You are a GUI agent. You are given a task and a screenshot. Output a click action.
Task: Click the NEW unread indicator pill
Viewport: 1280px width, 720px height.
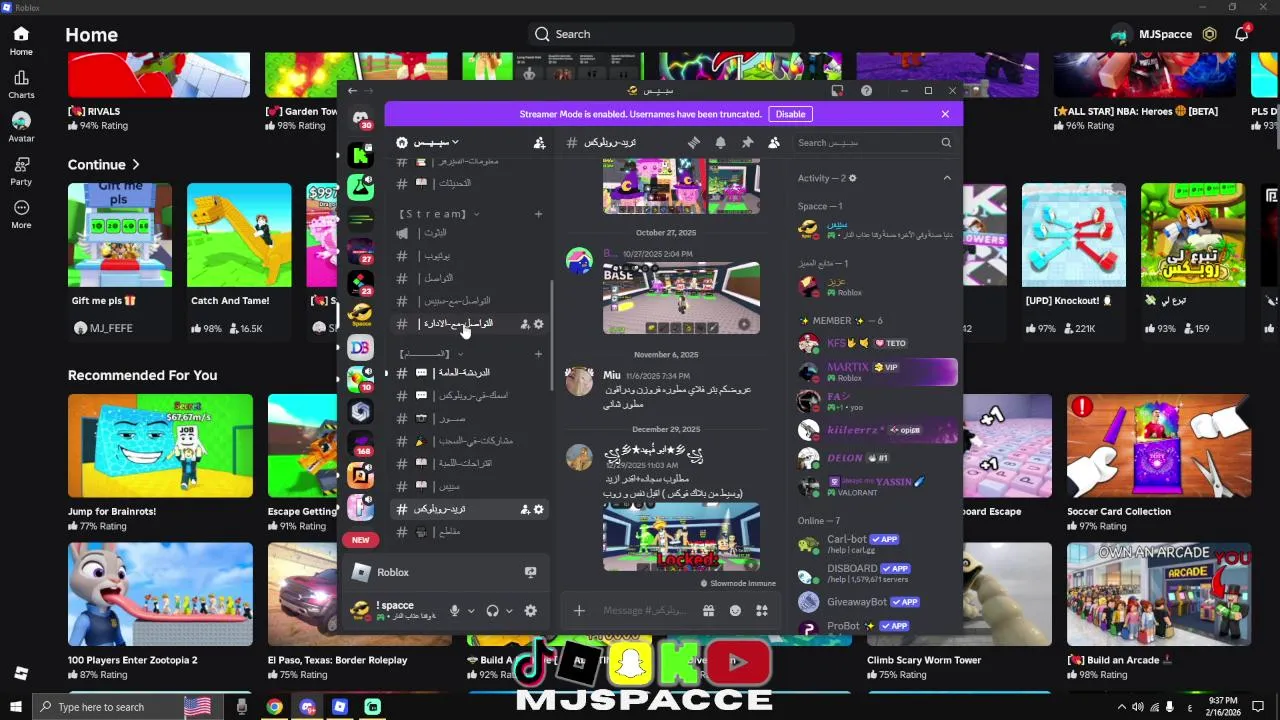pos(360,540)
